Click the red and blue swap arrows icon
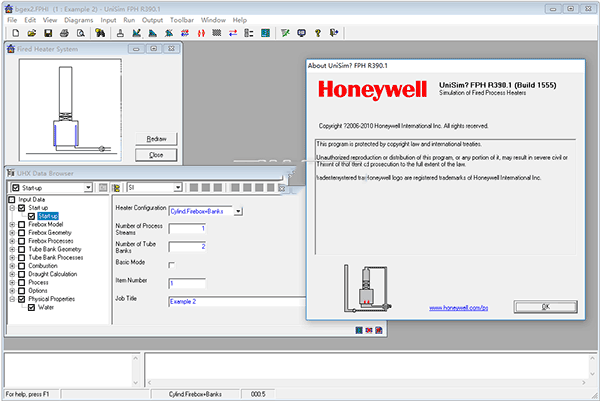This screenshot has width=600, height=401. [x=233, y=33]
